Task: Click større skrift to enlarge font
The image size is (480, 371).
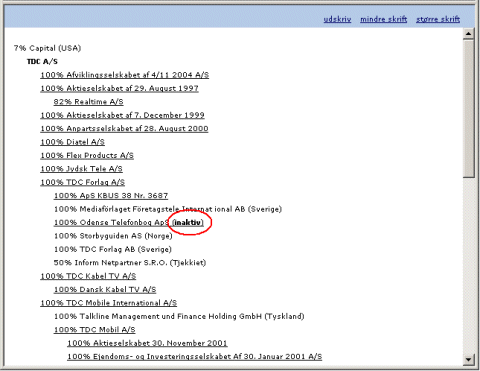Action: (x=438, y=19)
